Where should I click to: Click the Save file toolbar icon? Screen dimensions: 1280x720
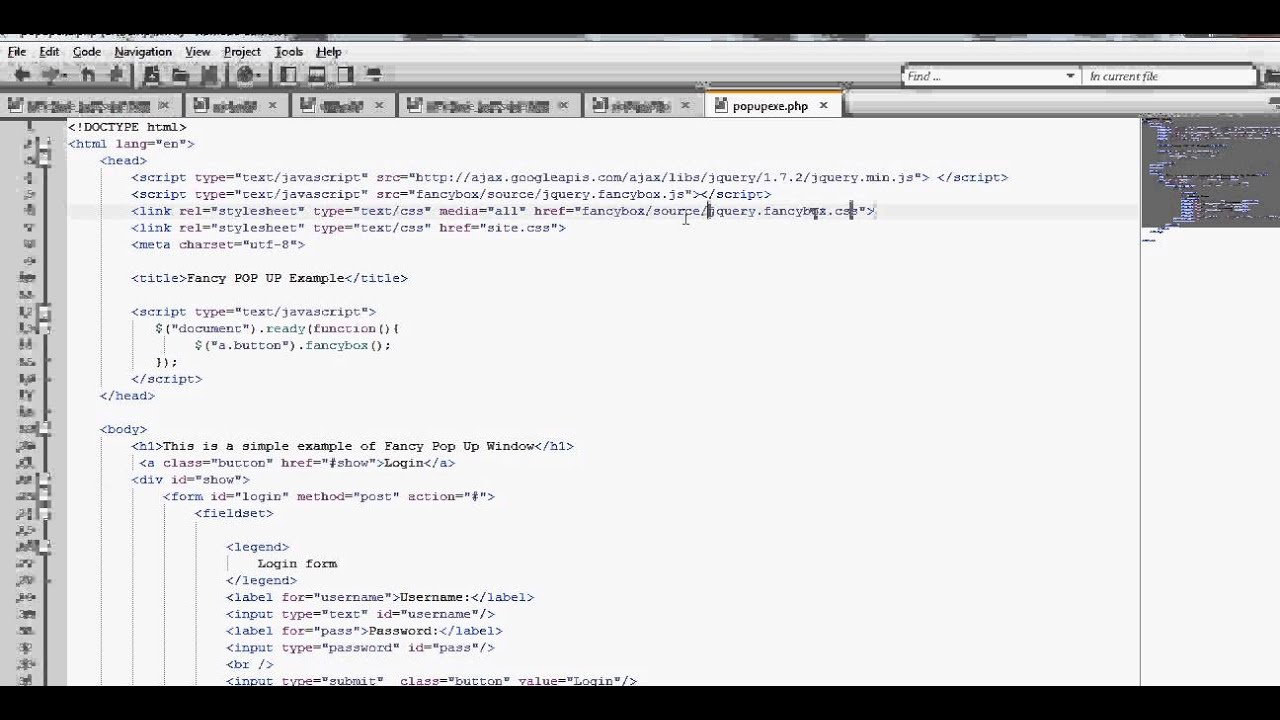click(x=209, y=75)
